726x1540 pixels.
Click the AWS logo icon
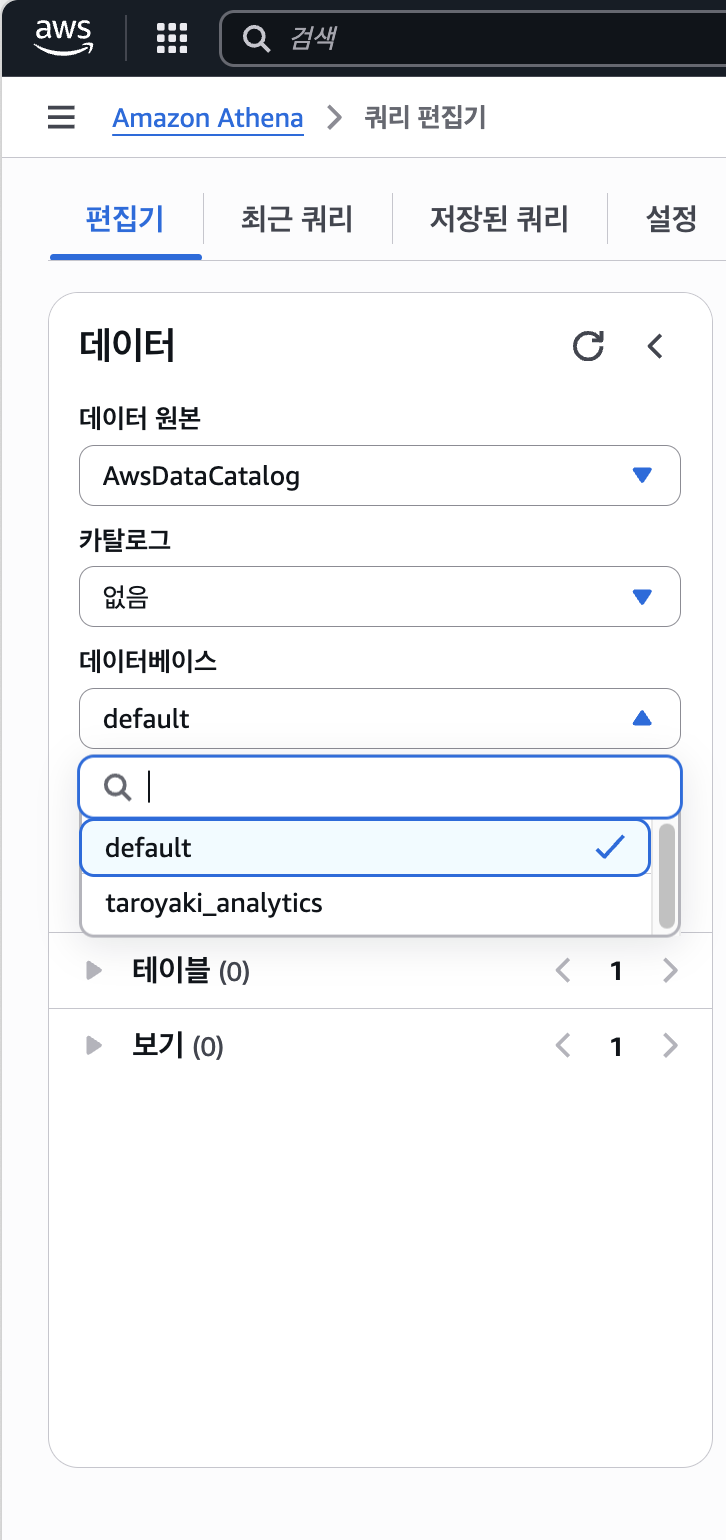(x=63, y=37)
